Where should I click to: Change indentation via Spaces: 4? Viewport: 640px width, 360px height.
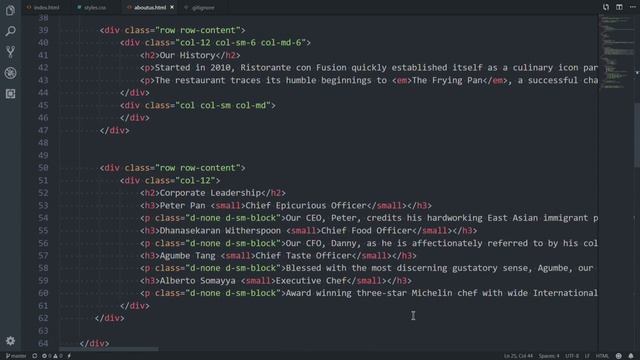point(549,356)
